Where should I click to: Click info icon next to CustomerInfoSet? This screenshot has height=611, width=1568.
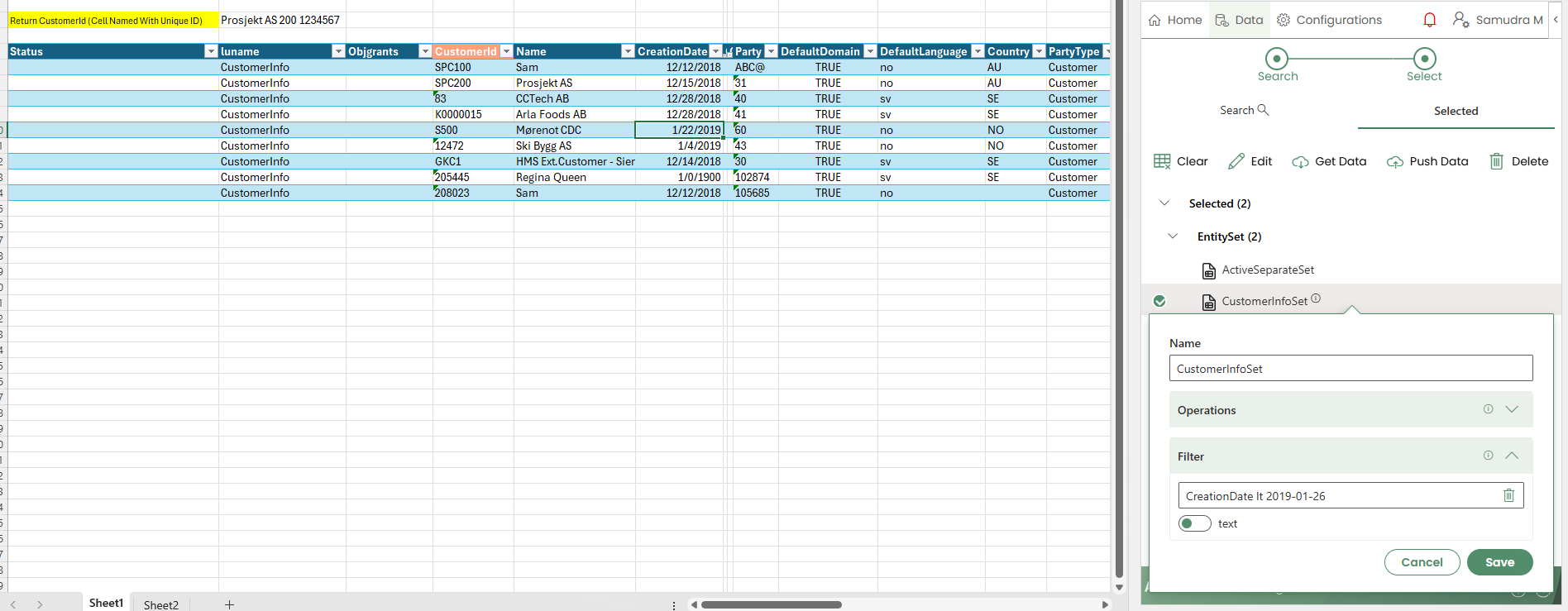[1316, 298]
